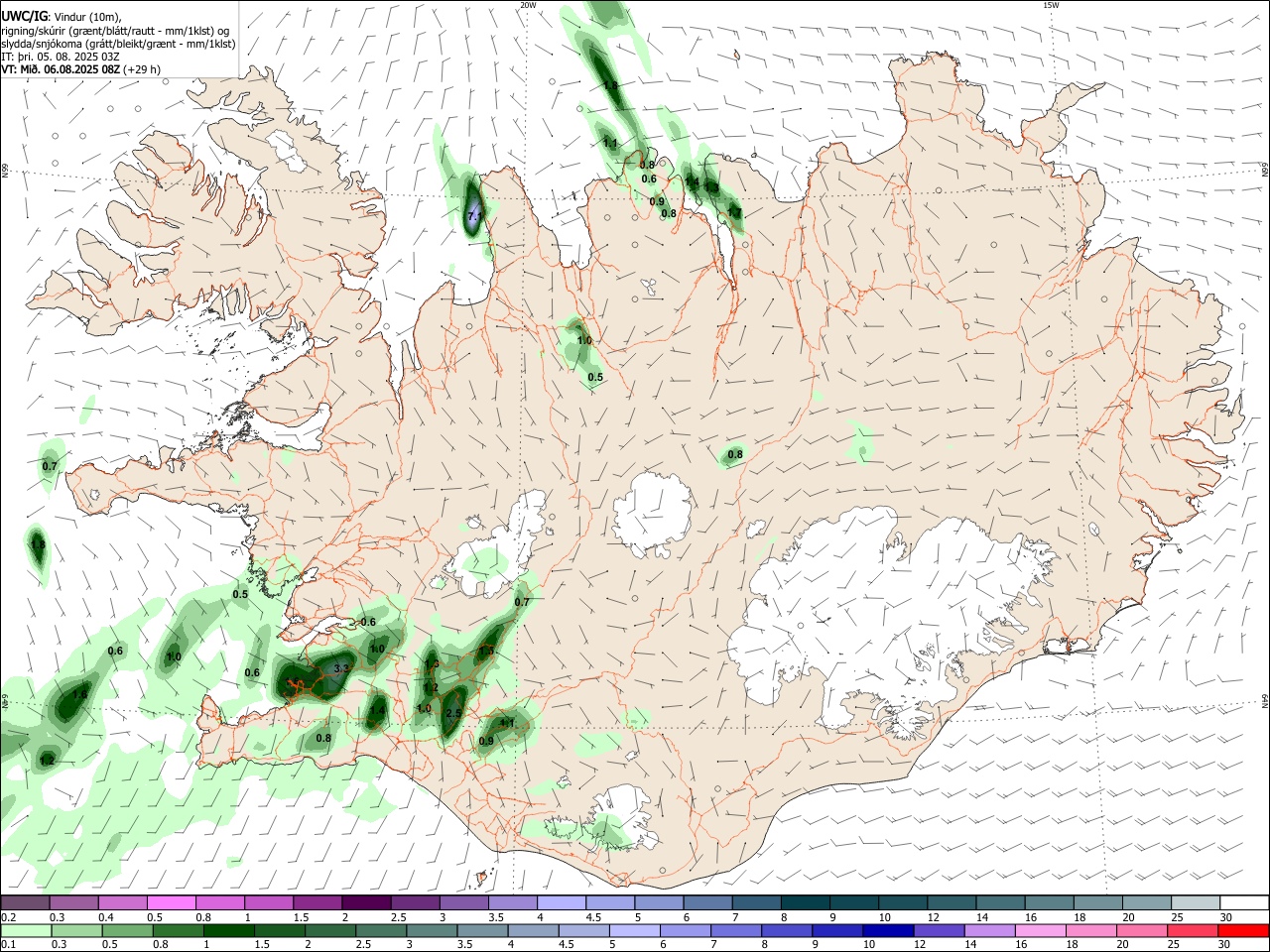Select the palest green 0.1–0.3 rain legend swatch
Viewport: 1270px width, 952px height.
pos(26,930)
